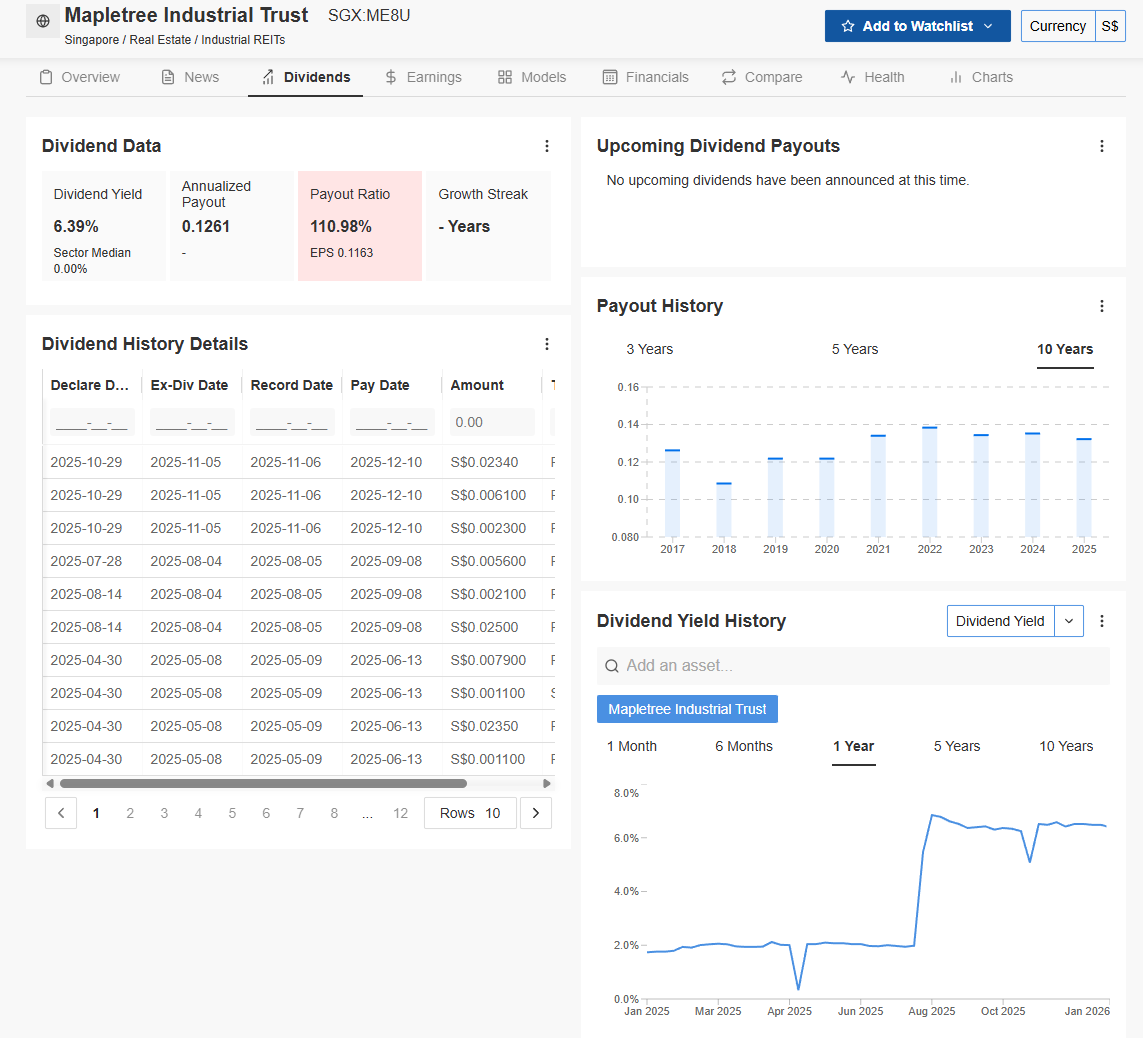Open Dividend Yield History kebab menu
Viewport: 1143px width, 1038px height.
click(1102, 621)
